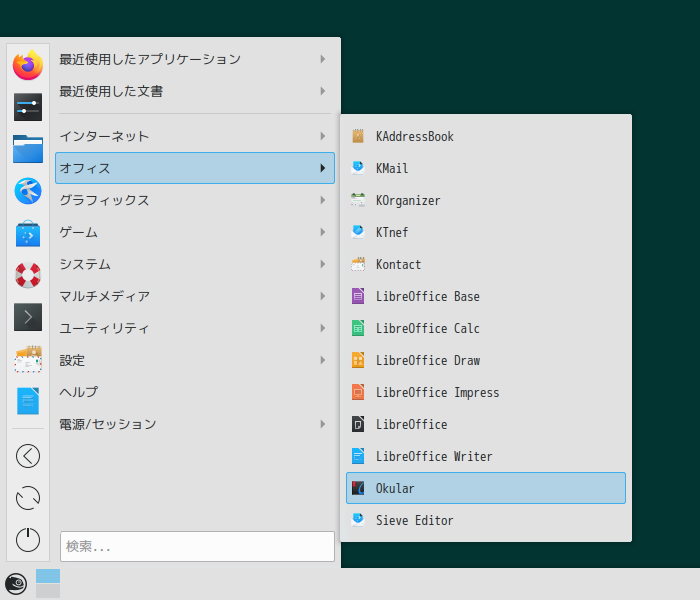The image size is (700, 600).
Task: Open the blue file manager folder icon
Action: click(x=28, y=149)
